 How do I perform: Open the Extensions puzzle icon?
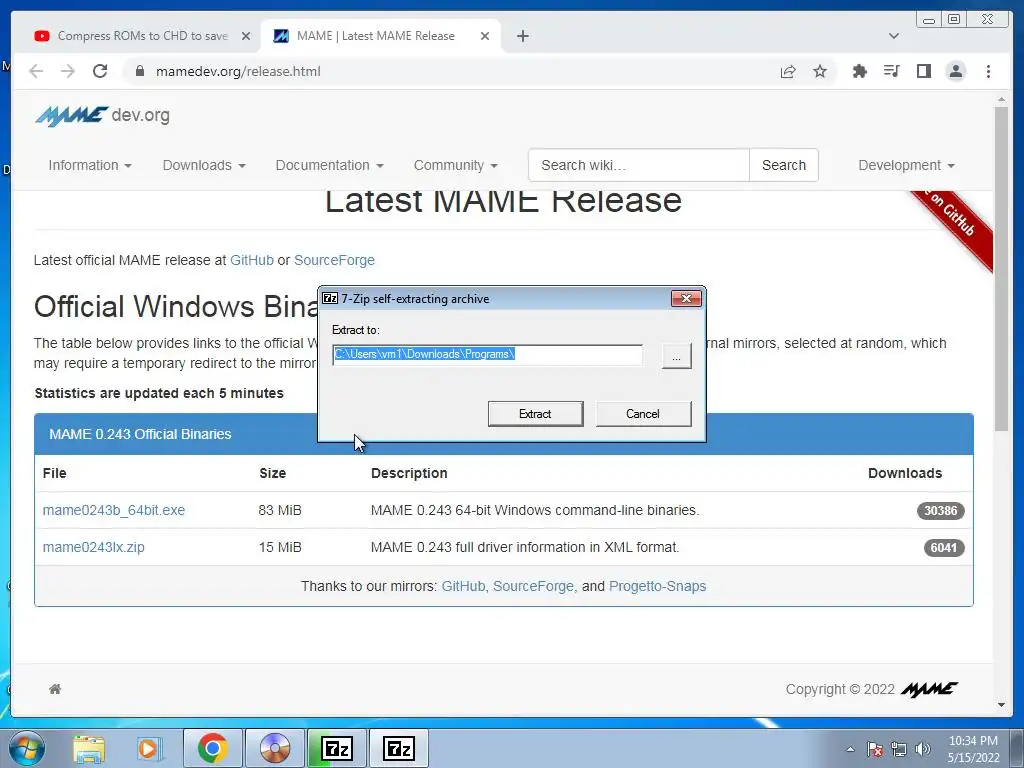pyautogui.click(x=859, y=71)
